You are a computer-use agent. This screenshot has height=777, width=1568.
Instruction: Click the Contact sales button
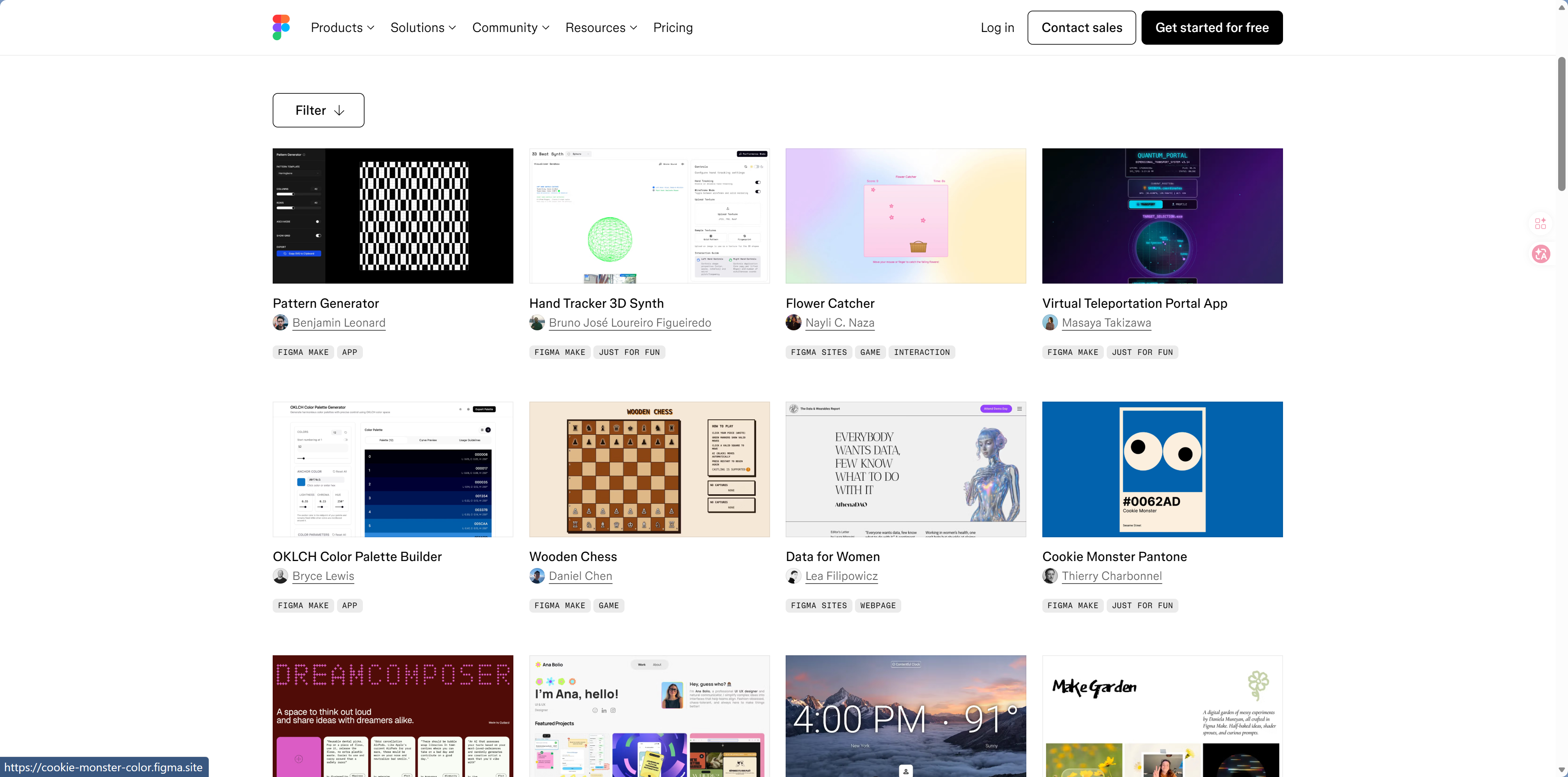1081,27
